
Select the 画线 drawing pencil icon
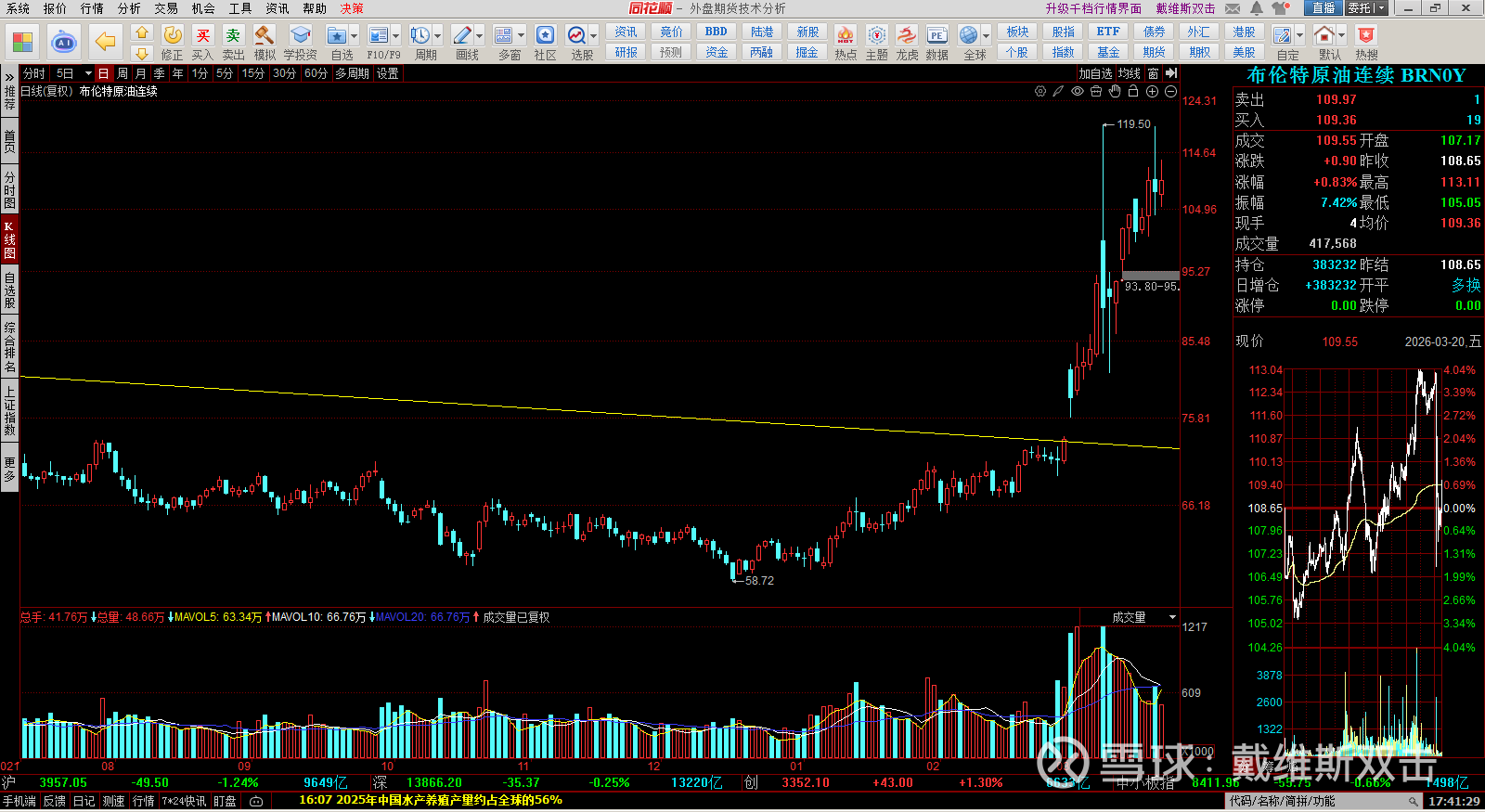461,36
